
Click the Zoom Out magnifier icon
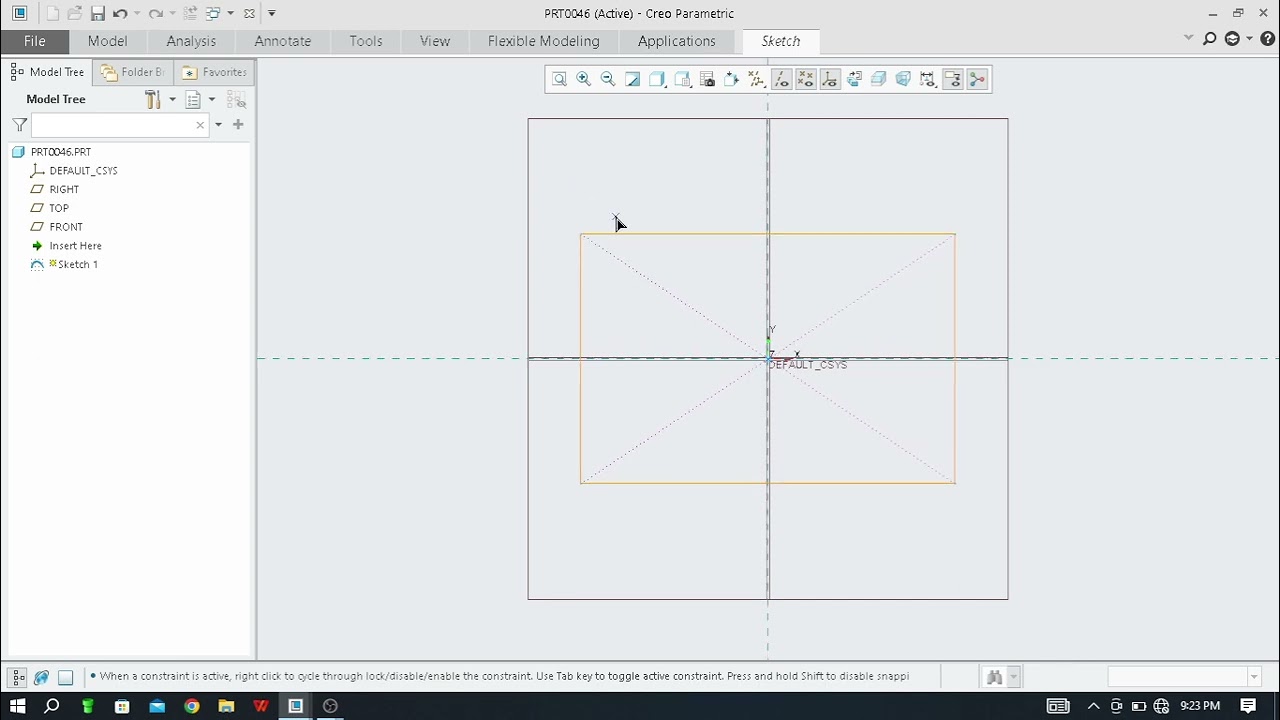pos(608,79)
